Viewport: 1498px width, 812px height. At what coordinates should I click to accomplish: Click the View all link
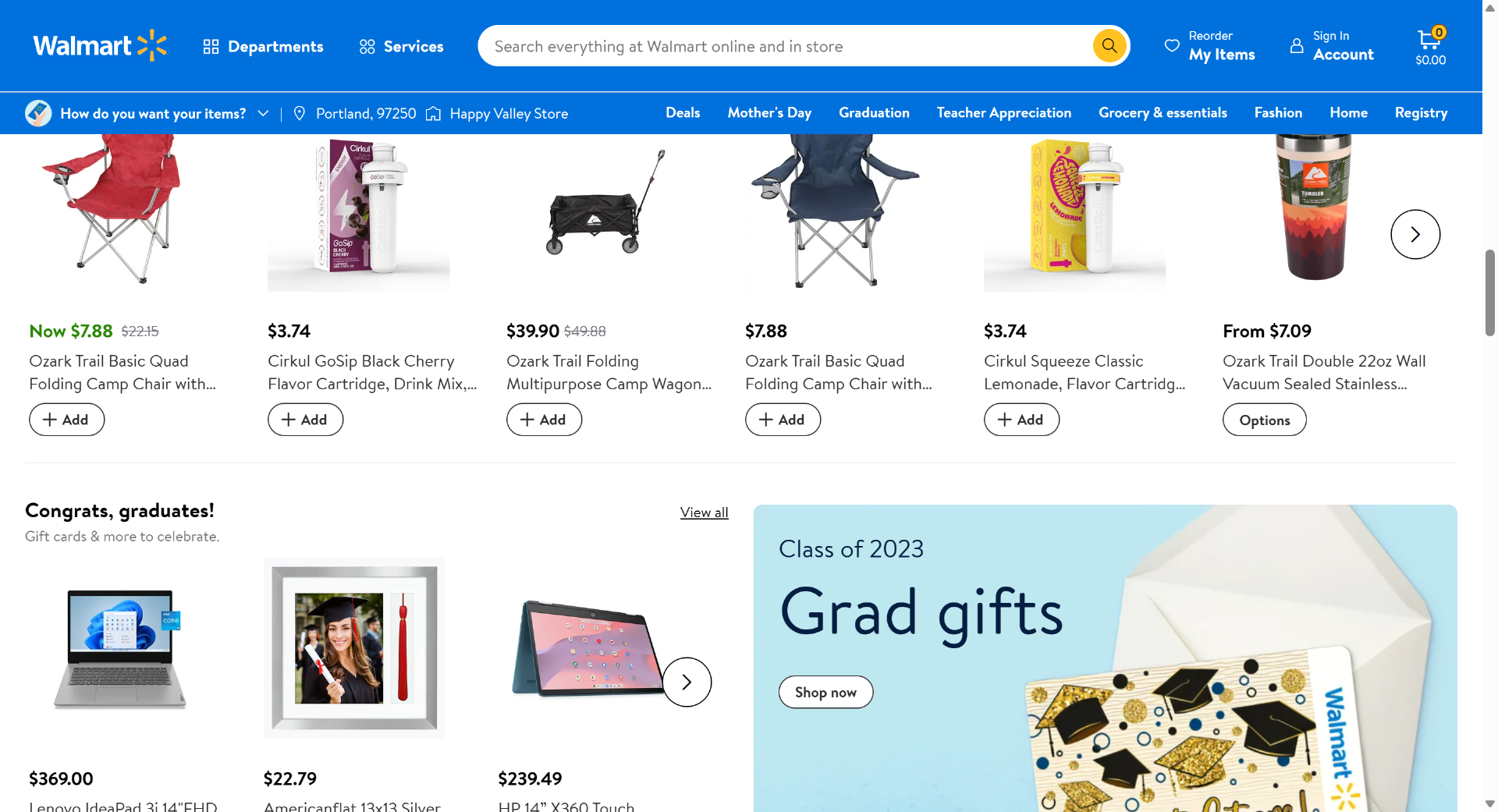(x=704, y=512)
